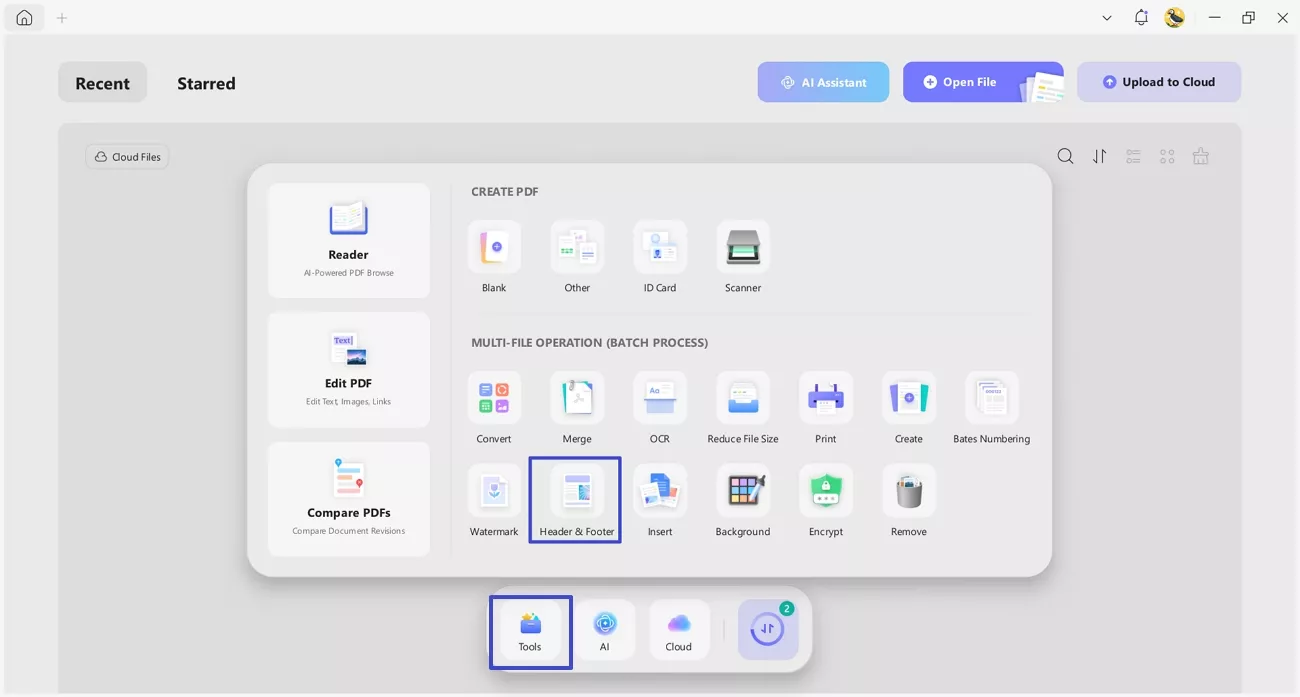This screenshot has width=1300, height=697.
Task: Click the Cloud button in dock
Action: pyautogui.click(x=679, y=631)
